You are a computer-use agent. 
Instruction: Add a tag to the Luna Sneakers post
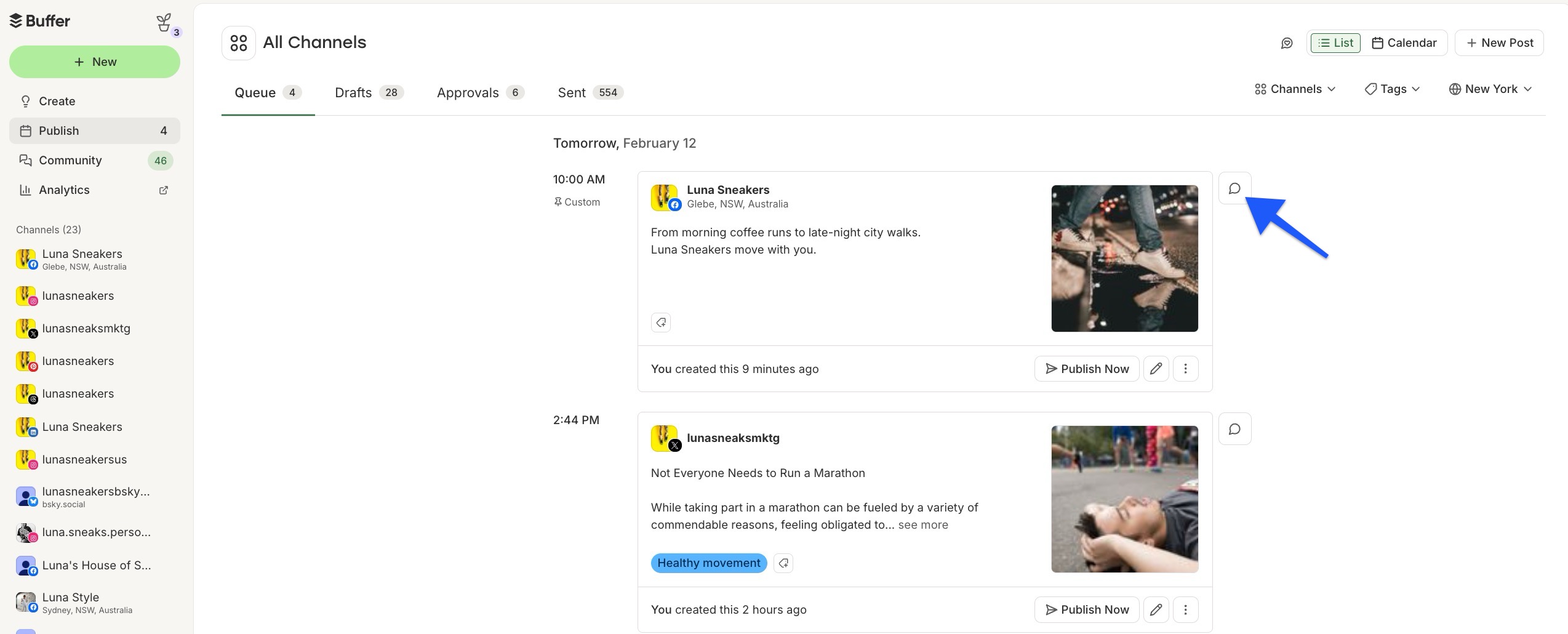(661, 323)
